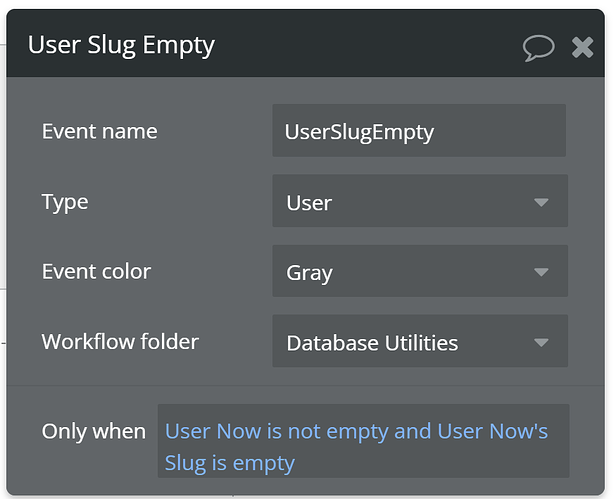Image resolution: width=616 pixels, height=499 pixels.
Task: Close the User Slug Empty panel
Action: [x=582, y=46]
